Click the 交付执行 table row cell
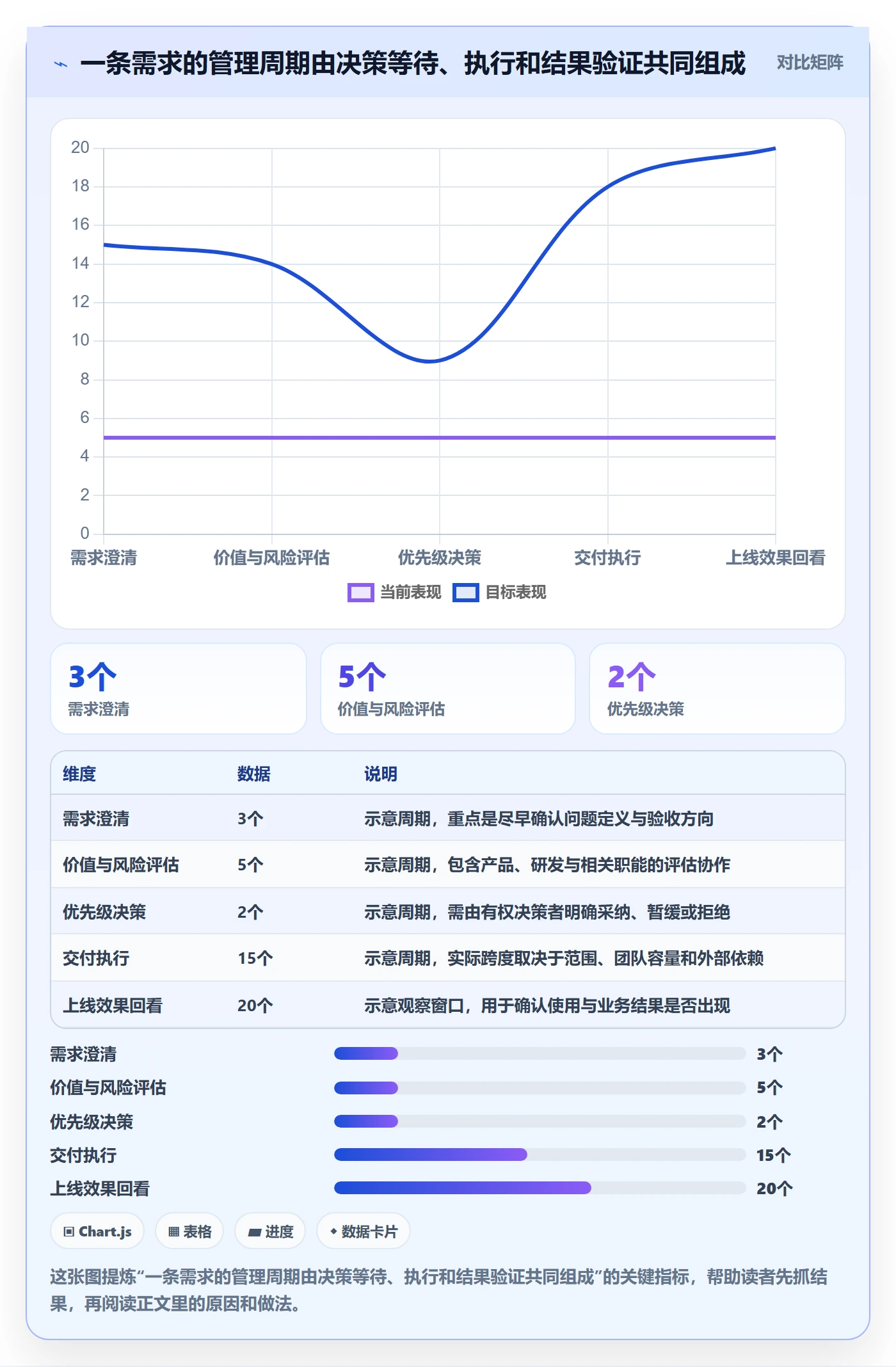896x1367 pixels. [x=96, y=958]
